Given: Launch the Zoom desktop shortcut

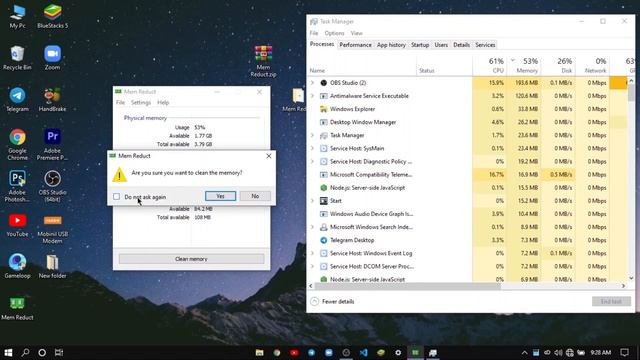Looking at the screenshot, I should tap(52, 58).
